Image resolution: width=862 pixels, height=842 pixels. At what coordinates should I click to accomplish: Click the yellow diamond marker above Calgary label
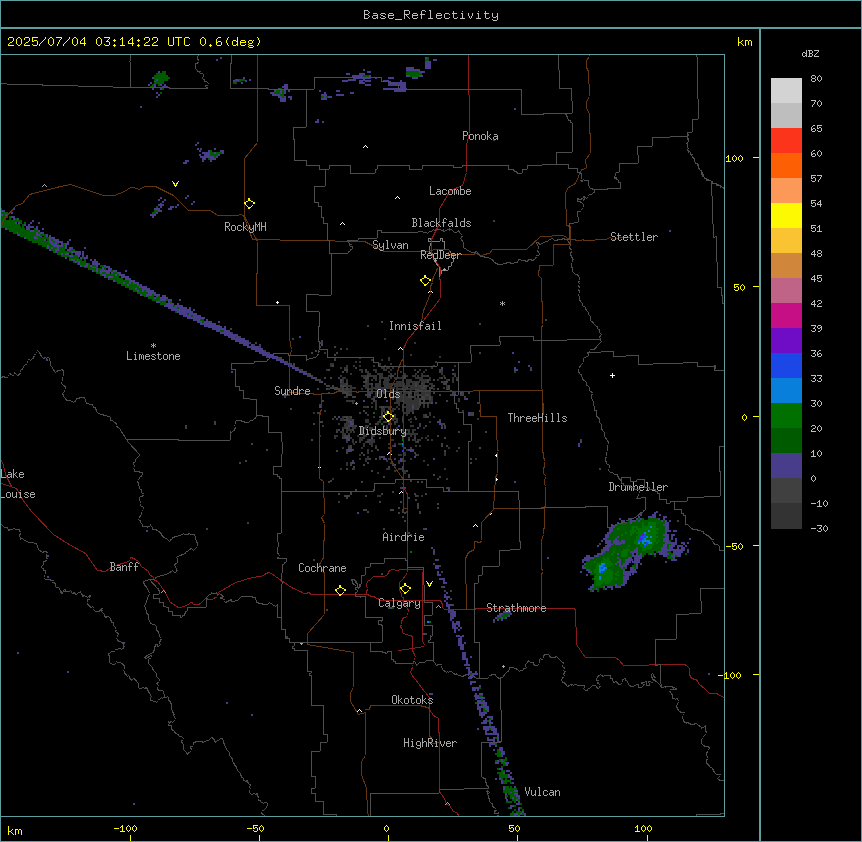(x=405, y=589)
